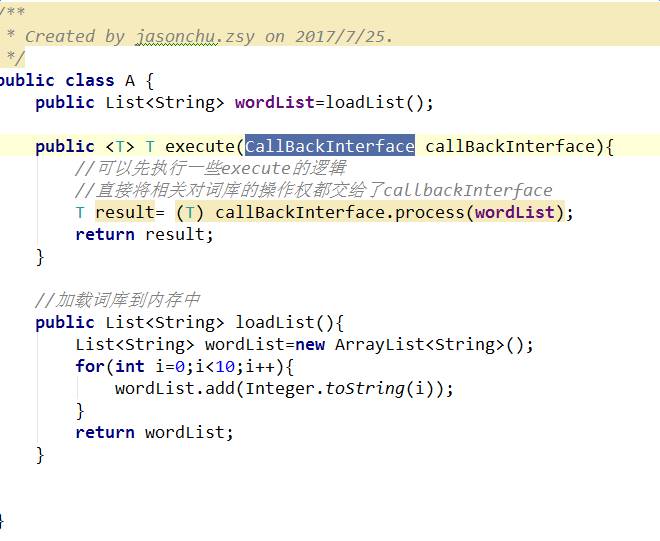
Task: Click the callBackInterface parameter in execute signature
Action: 509,146
